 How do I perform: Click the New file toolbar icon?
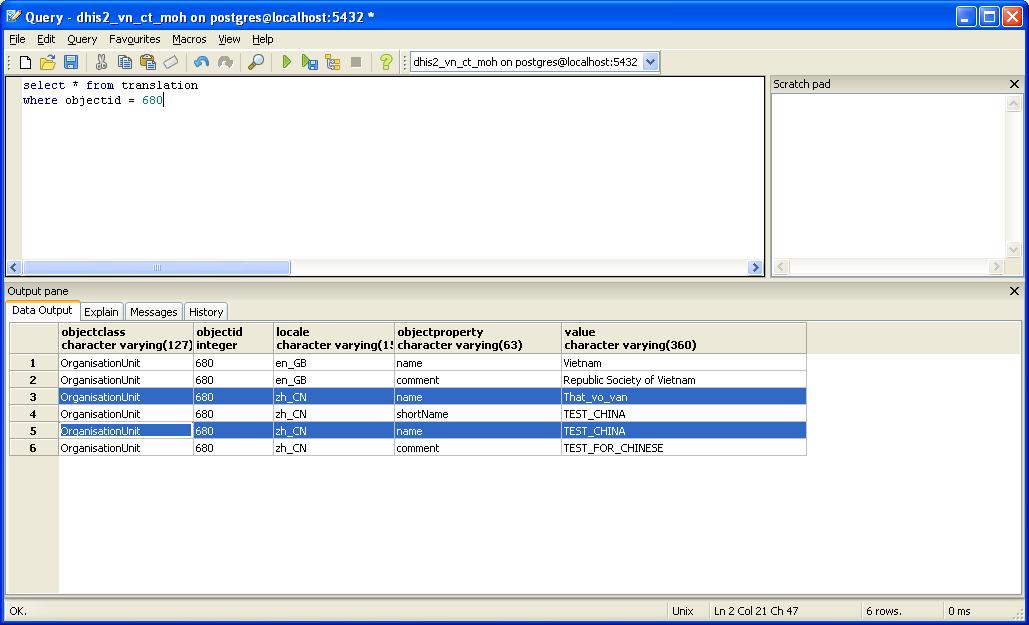(x=26, y=62)
